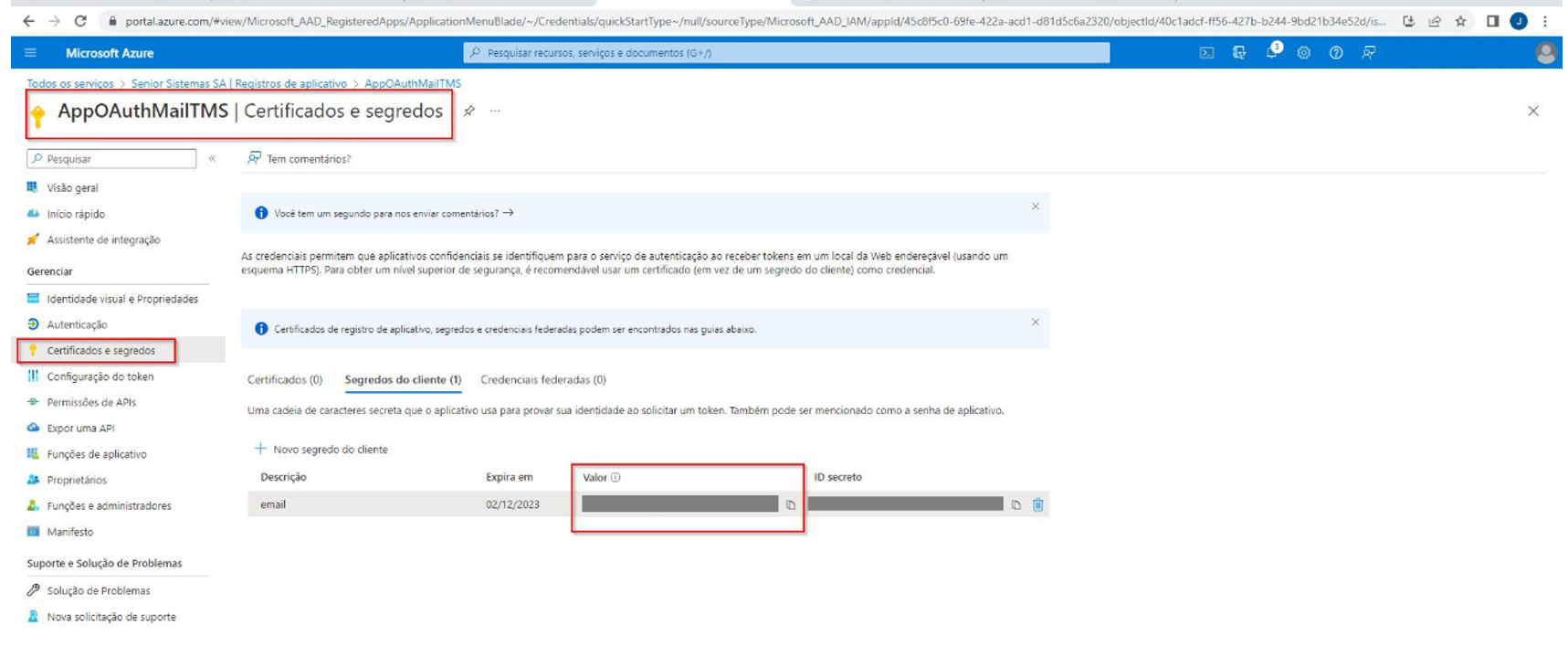Bookmark this page with the star
This screenshot has width=1568, height=647.
1460,21
